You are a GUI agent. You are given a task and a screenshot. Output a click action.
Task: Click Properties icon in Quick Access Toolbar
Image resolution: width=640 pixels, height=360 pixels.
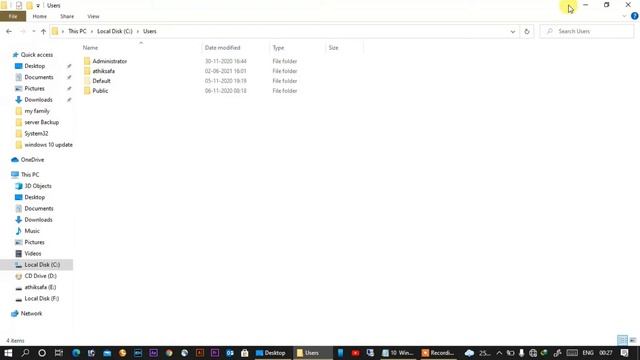click(19, 5)
